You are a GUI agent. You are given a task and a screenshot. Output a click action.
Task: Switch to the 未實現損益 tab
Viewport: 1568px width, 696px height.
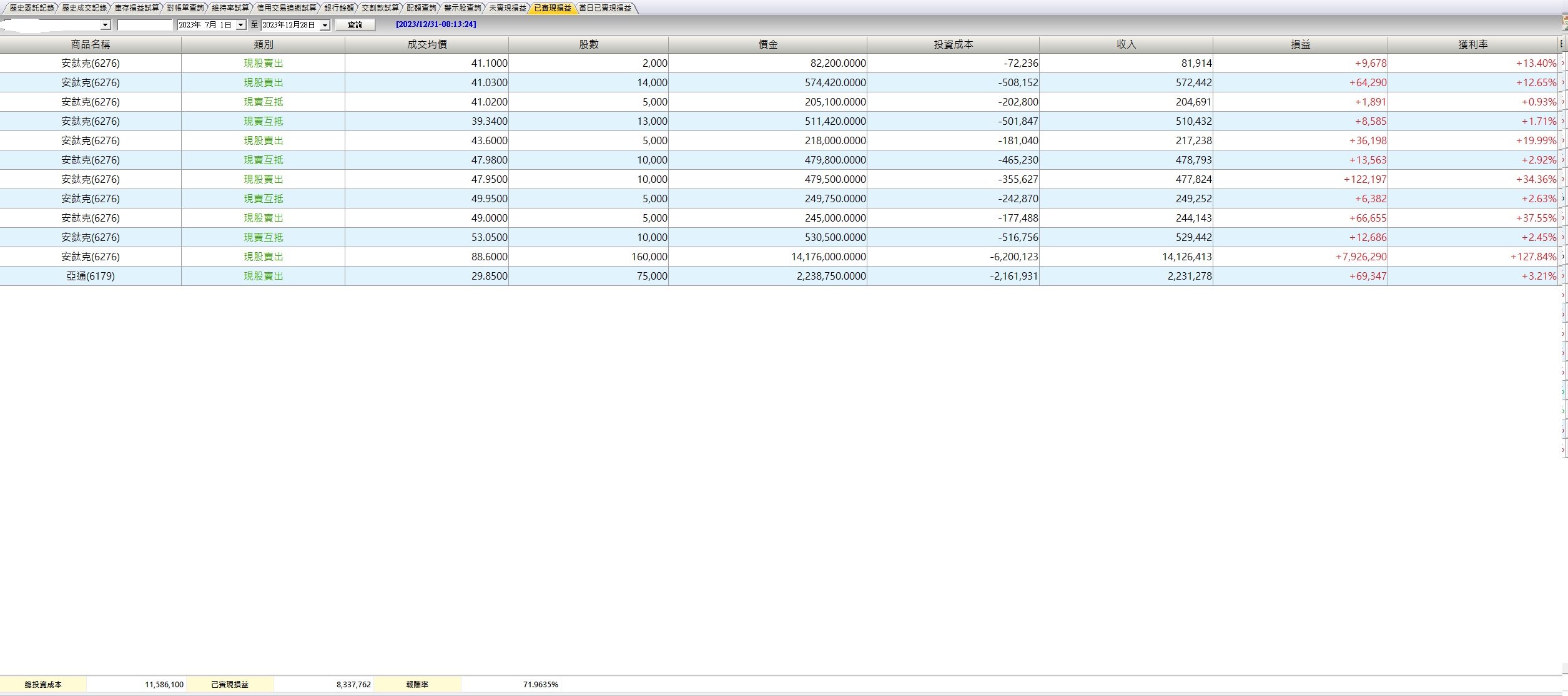tap(507, 8)
